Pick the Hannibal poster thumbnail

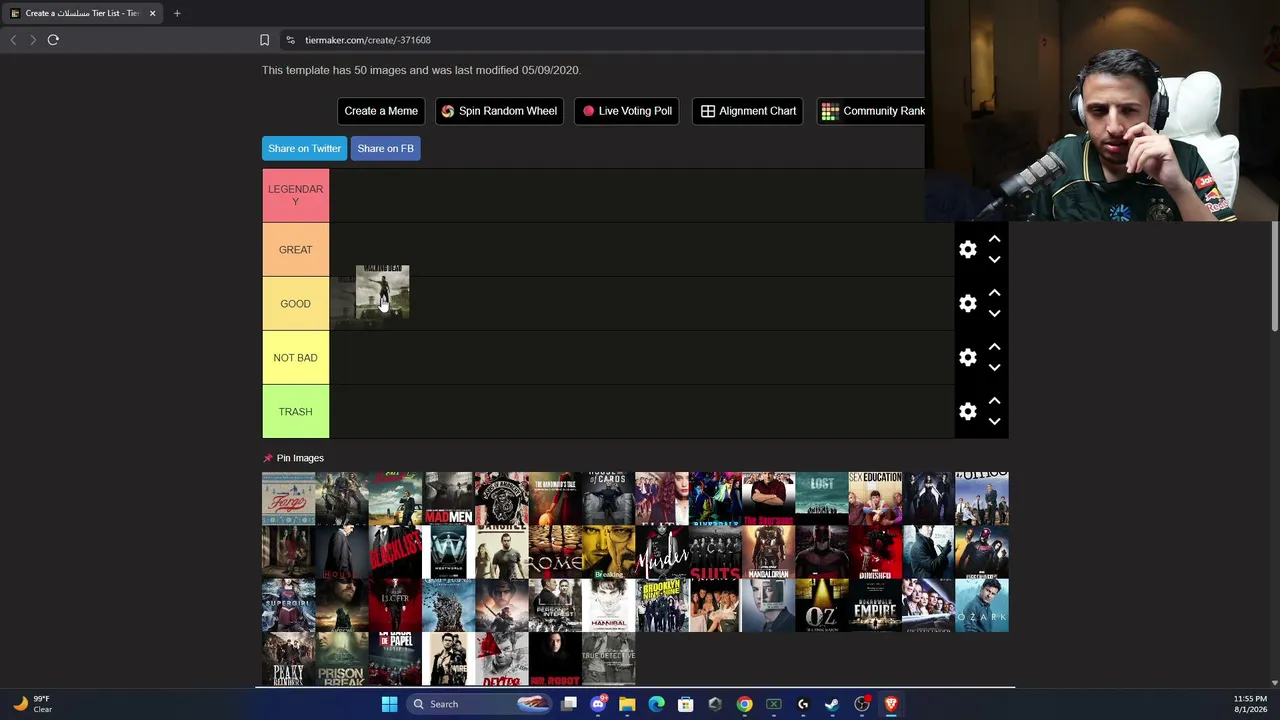tap(608, 606)
